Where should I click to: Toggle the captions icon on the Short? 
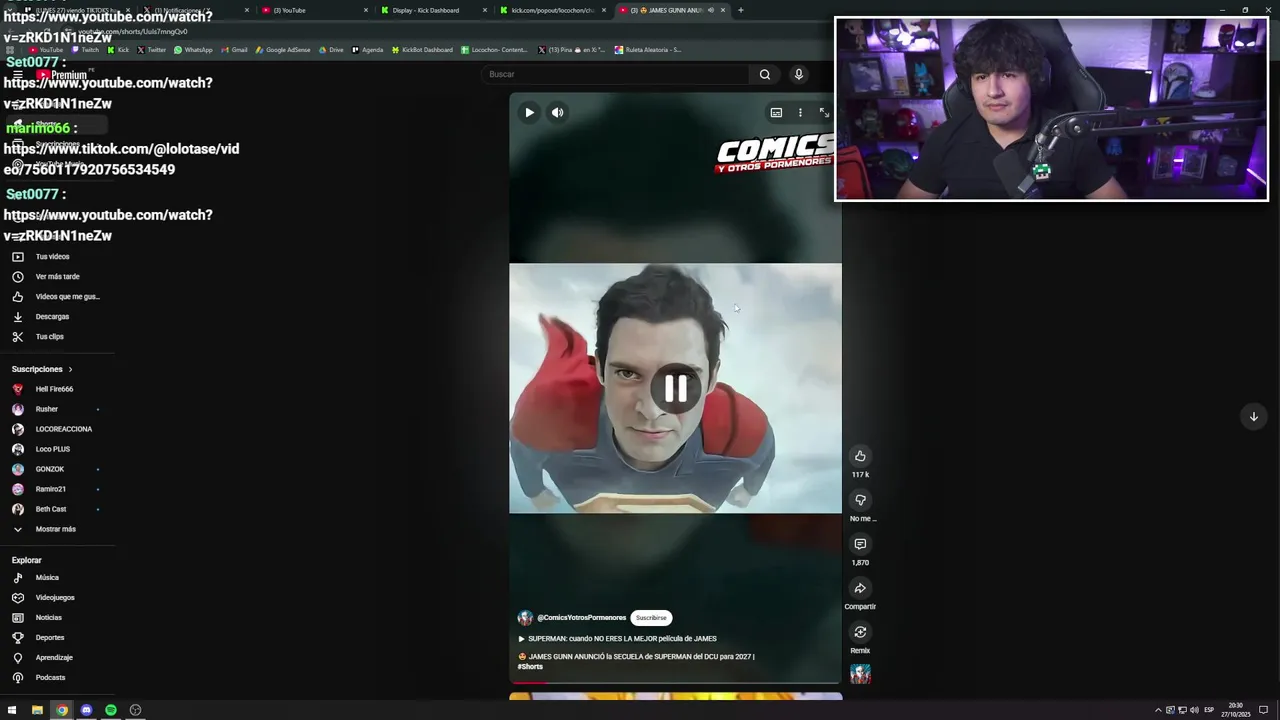click(x=776, y=113)
